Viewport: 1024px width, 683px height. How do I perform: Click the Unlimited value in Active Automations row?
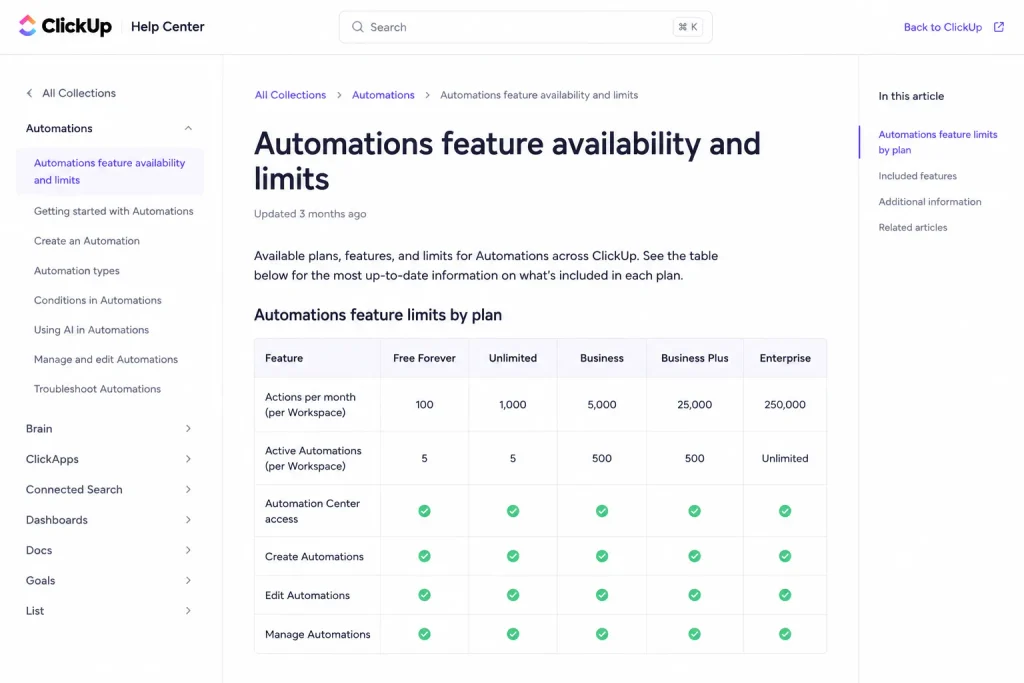pos(785,458)
